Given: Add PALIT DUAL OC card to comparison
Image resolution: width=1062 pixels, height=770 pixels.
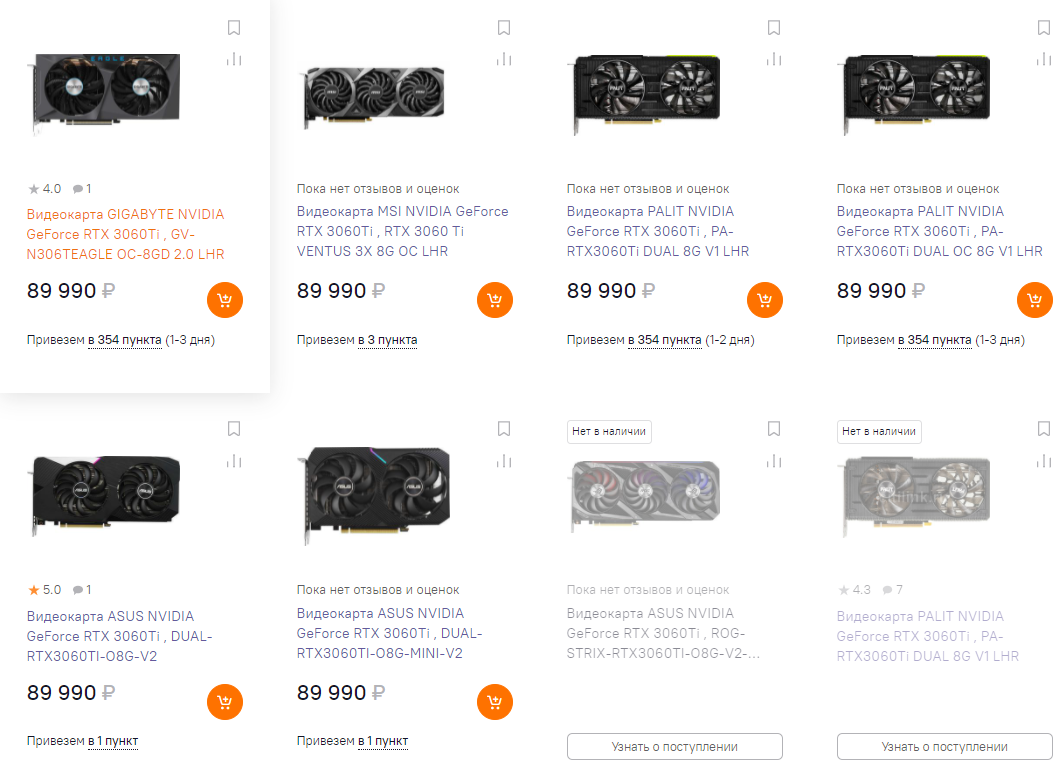Looking at the screenshot, I should pyautogui.click(x=1044, y=59).
